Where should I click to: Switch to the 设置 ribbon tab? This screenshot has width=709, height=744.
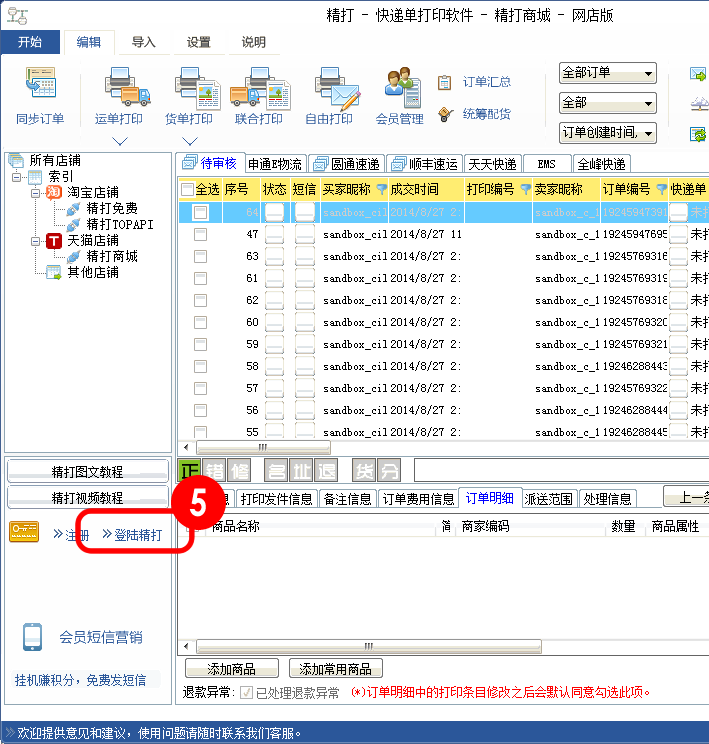198,42
